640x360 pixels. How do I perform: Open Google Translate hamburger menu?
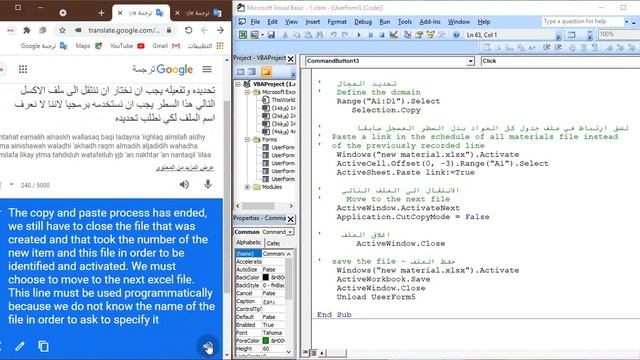pos(207,69)
